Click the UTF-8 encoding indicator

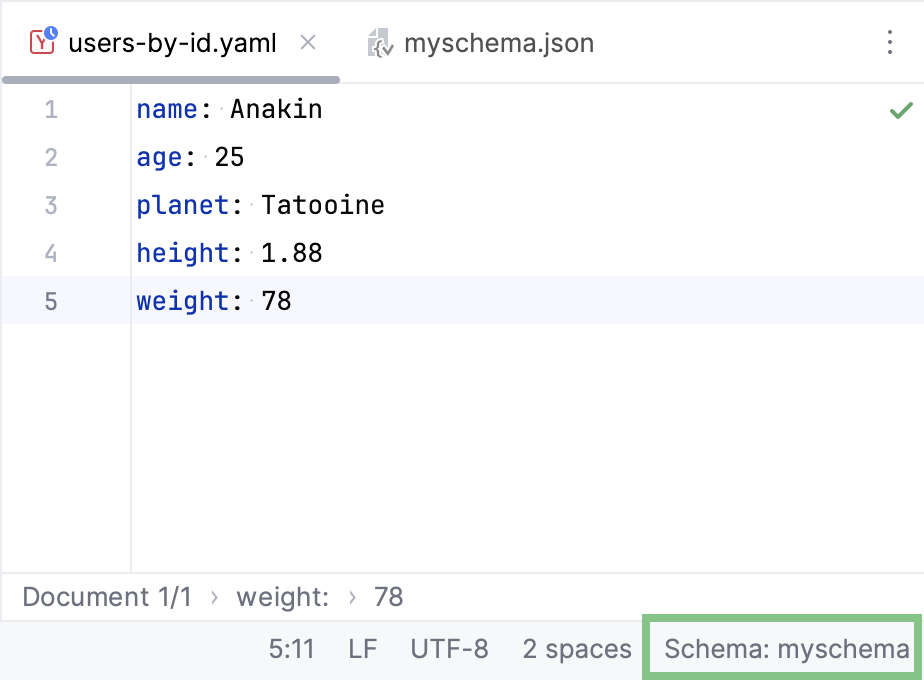tap(449, 648)
